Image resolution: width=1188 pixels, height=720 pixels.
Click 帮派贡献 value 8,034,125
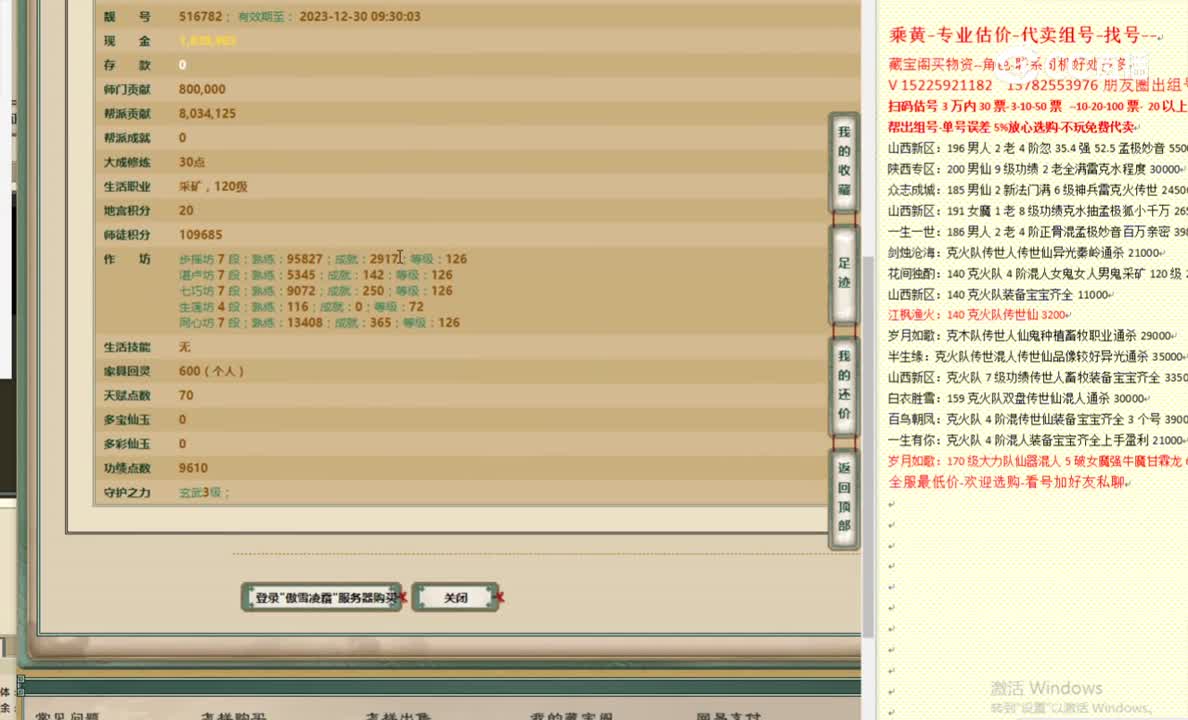[x=208, y=113]
